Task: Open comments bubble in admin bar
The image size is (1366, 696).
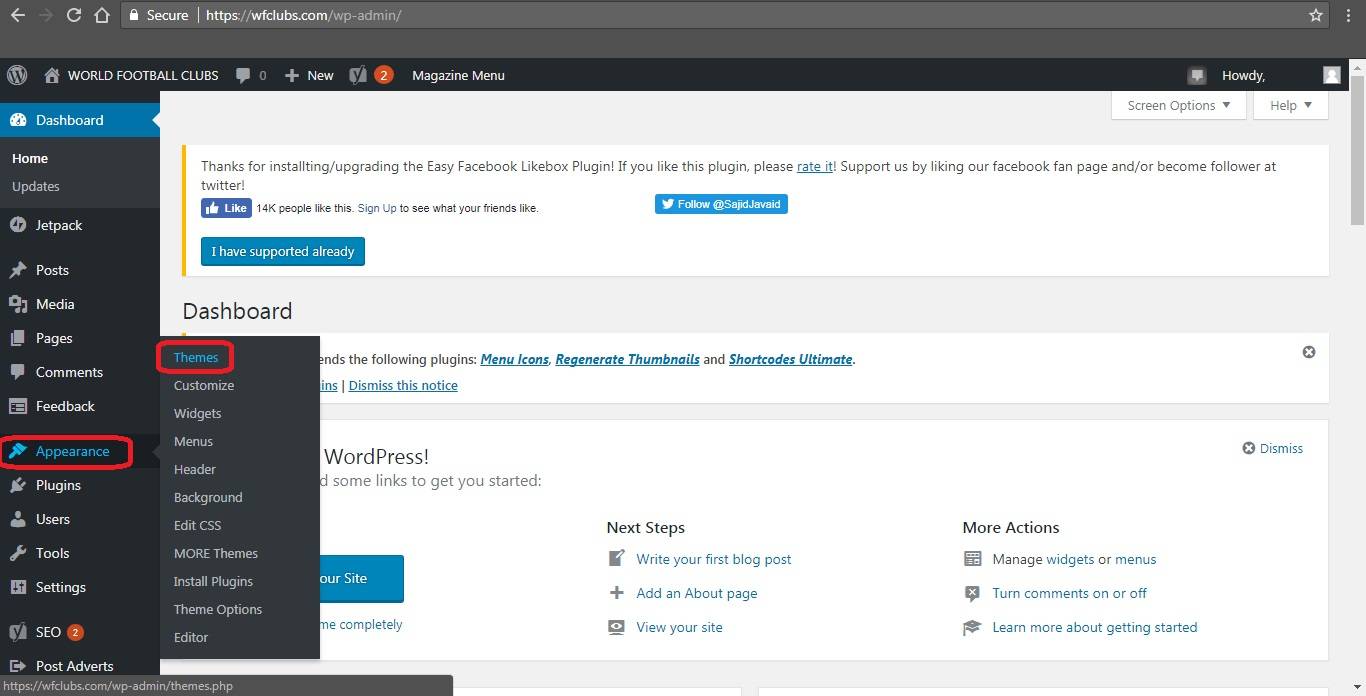Action: click(x=251, y=75)
